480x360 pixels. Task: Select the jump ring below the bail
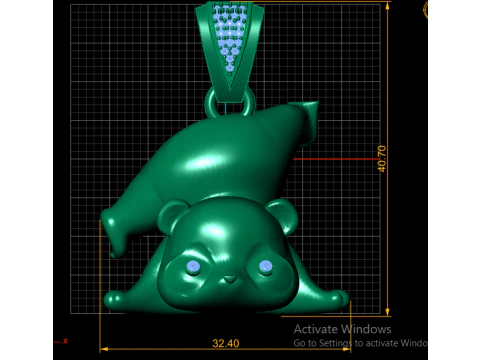coord(230,103)
